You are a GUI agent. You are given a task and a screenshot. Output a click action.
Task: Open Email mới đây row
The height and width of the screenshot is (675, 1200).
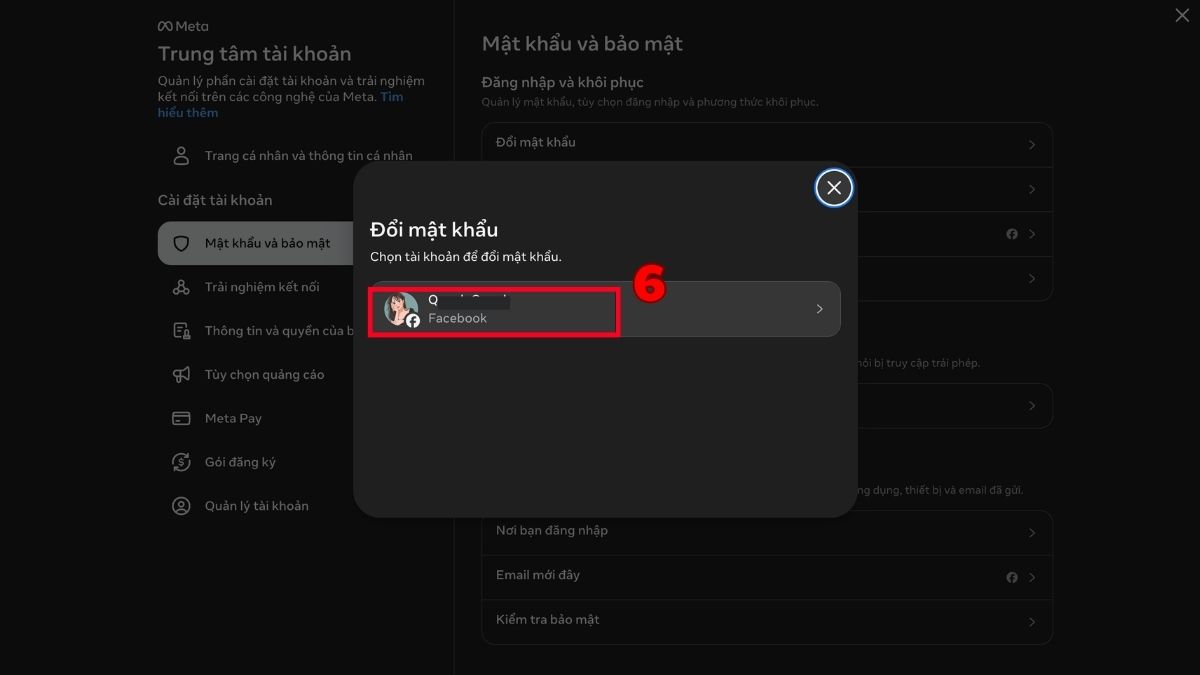tap(767, 577)
